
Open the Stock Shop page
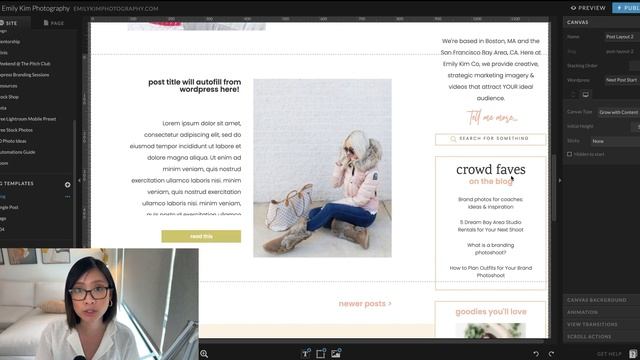pos(9,97)
